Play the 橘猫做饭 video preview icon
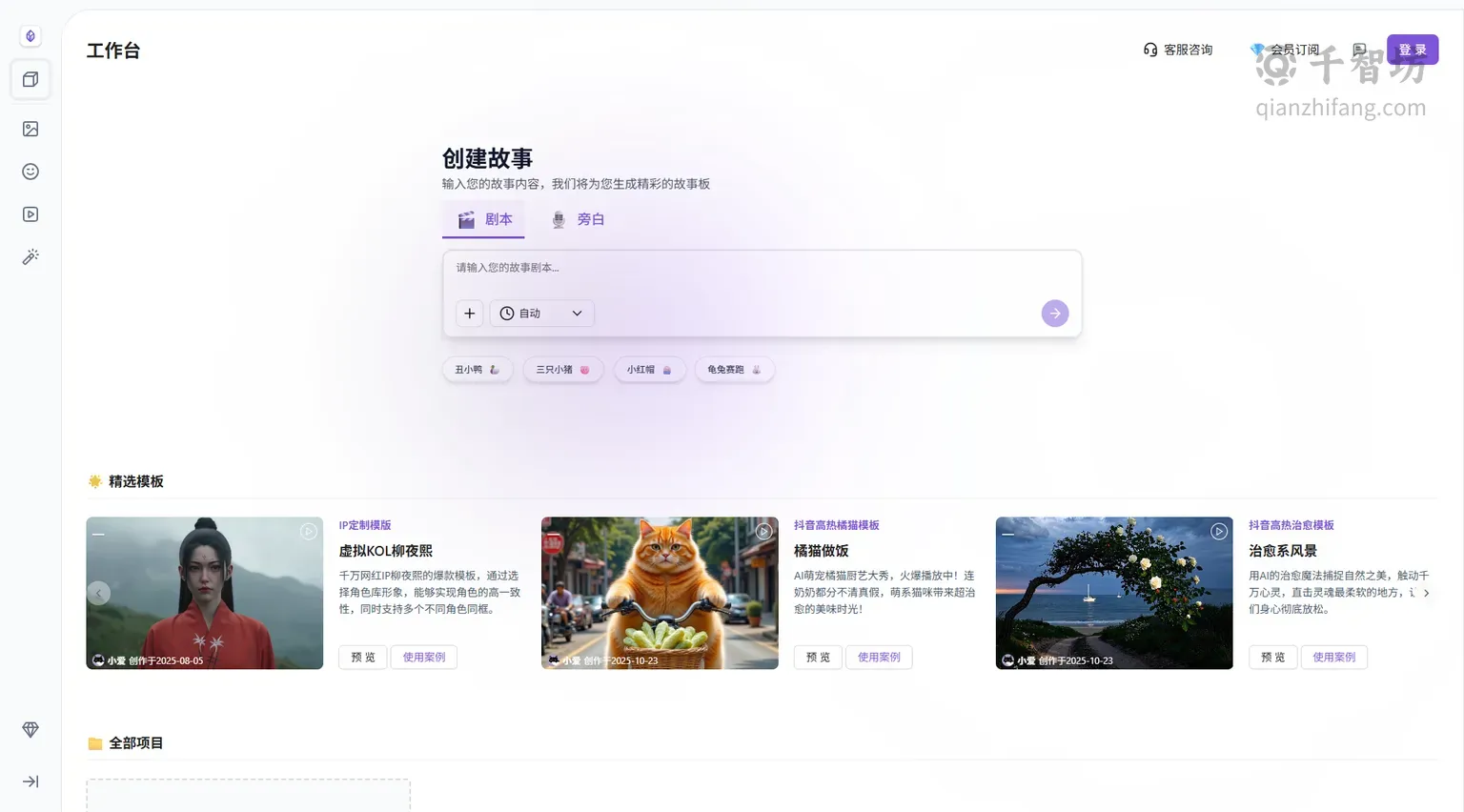 (763, 532)
